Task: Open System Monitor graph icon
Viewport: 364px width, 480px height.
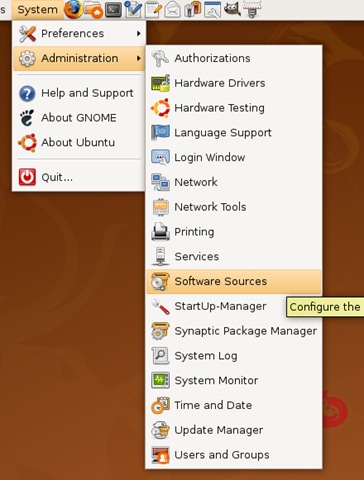Action: click(160, 380)
